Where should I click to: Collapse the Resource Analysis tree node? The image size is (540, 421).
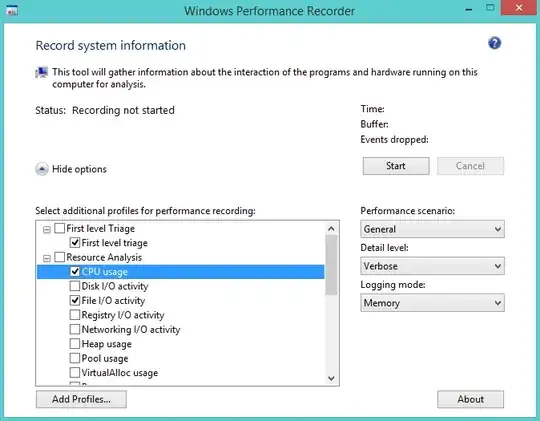47,258
